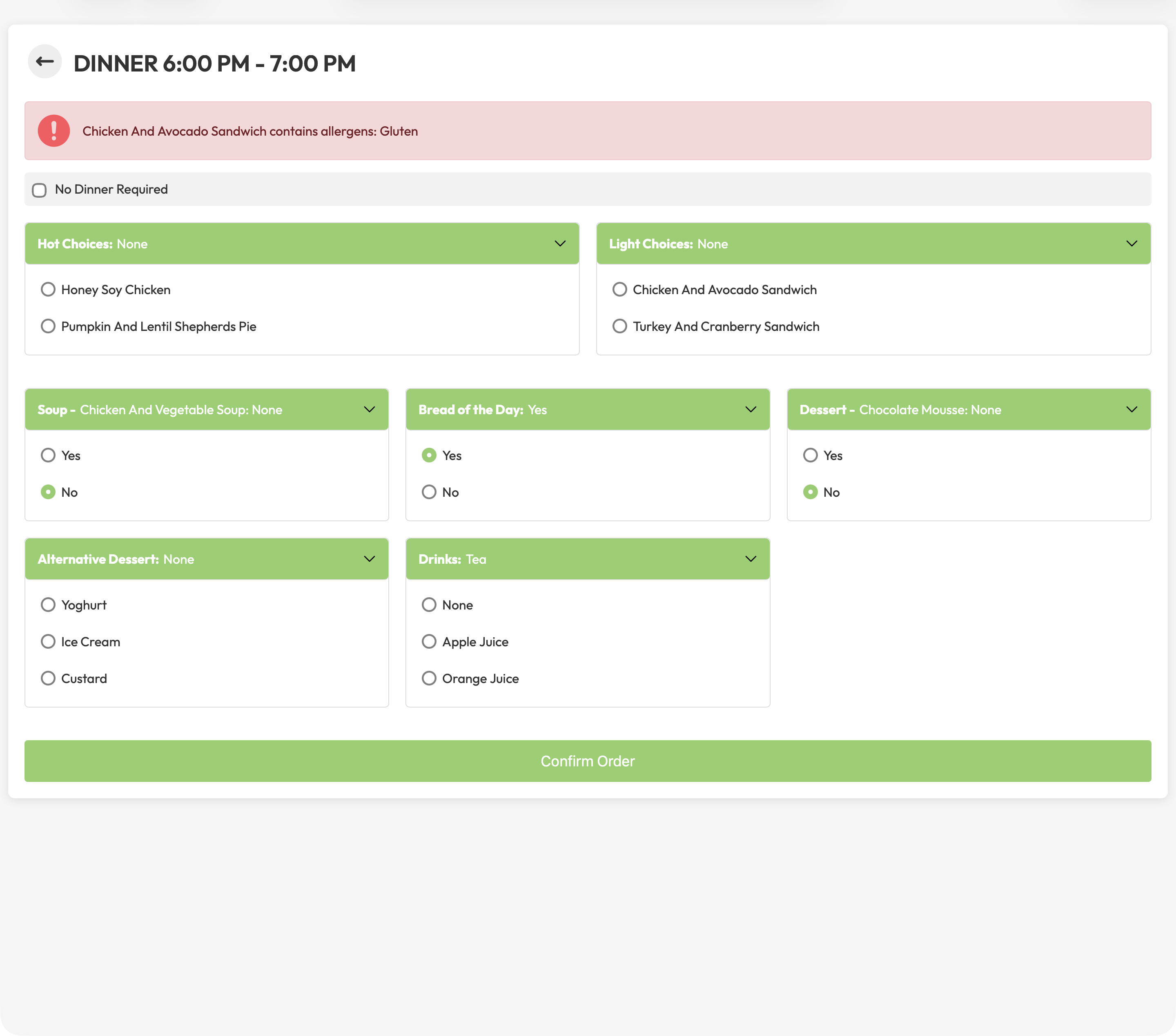Click the Light Choices header label
The width and height of the screenshot is (1176, 1036).
click(668, 244)
